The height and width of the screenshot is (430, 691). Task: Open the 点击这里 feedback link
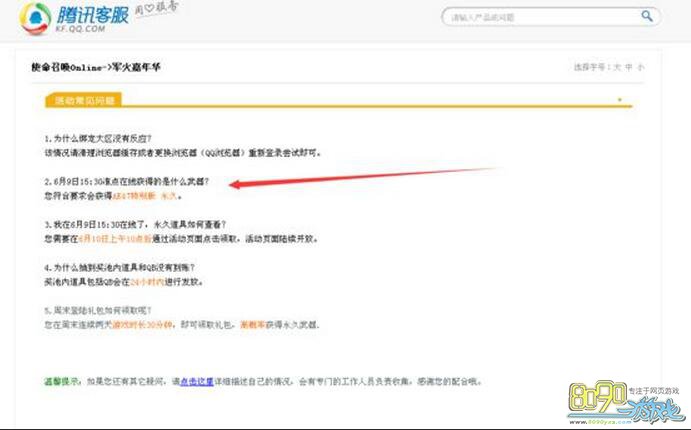click(x=191, y=381)
